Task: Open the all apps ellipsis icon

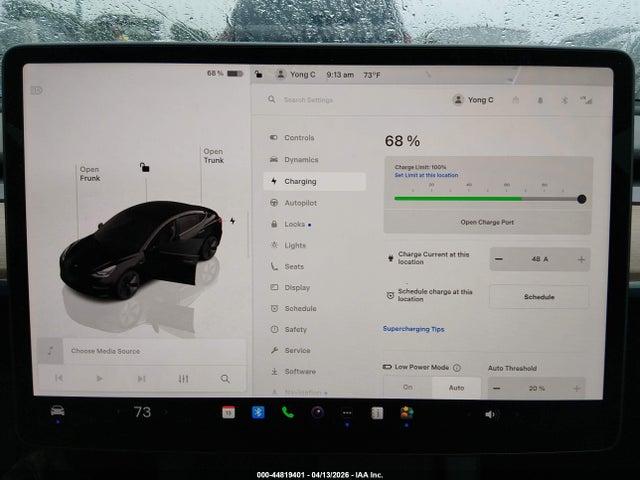Action: coord(347,413)
